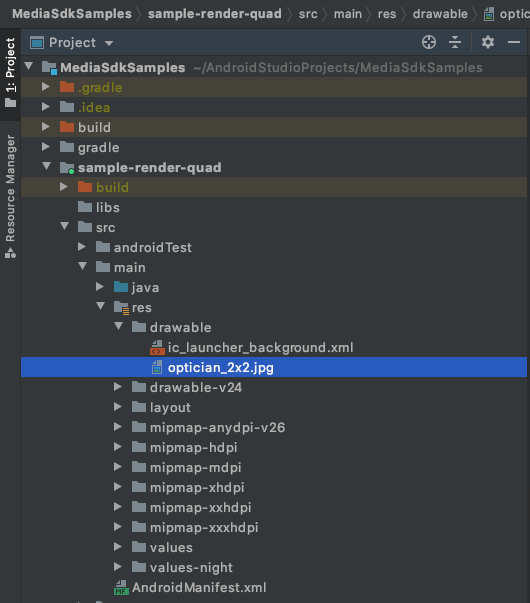This screenshot has width=530, height=603.
Task: Select the values-night folder
Action: pos(191,568)
